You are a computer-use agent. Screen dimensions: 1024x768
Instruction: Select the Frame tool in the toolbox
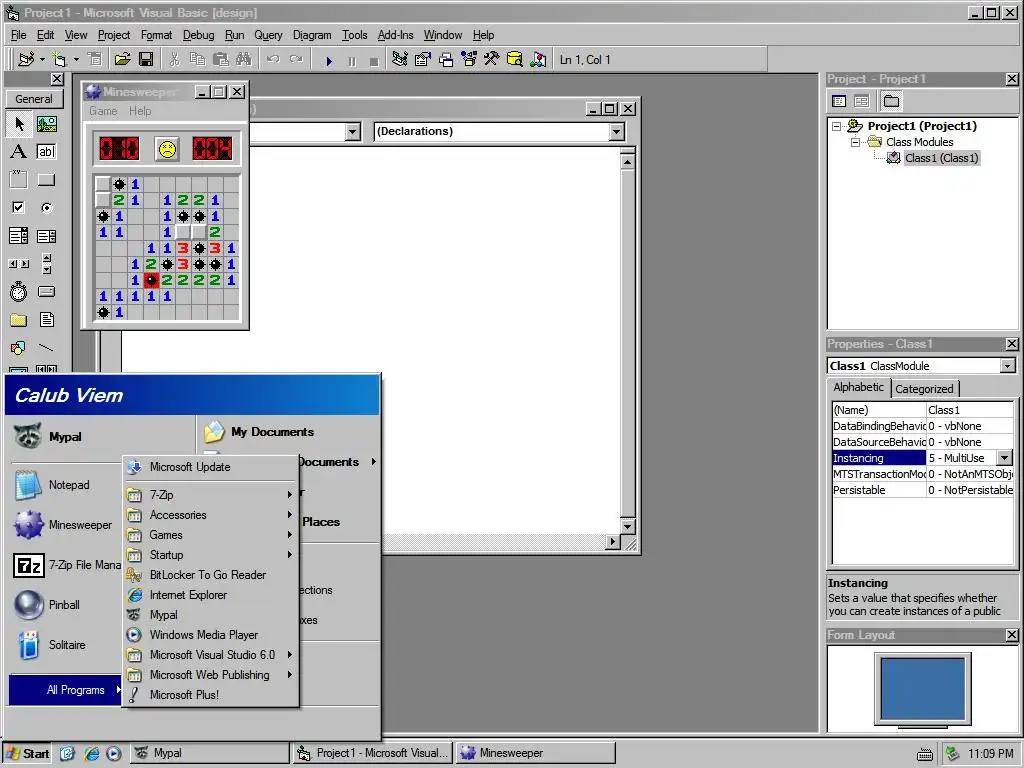(19, 180)
